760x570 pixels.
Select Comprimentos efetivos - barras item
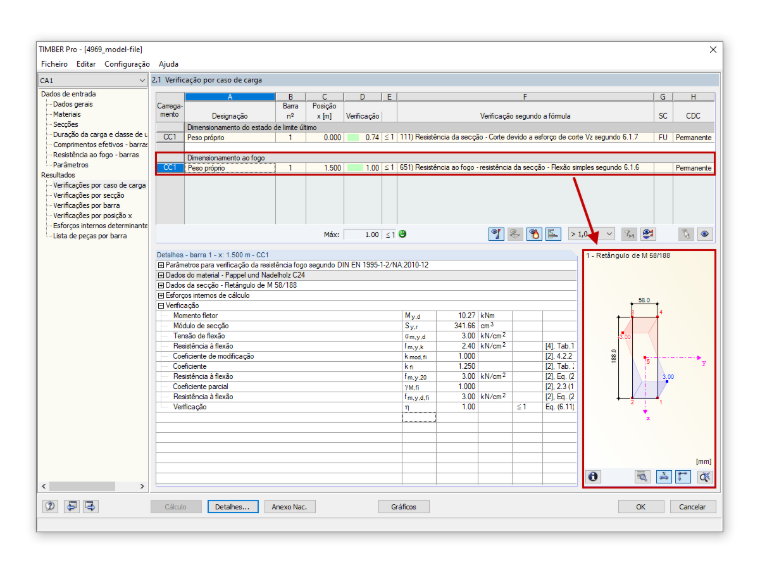coord(100,144)
